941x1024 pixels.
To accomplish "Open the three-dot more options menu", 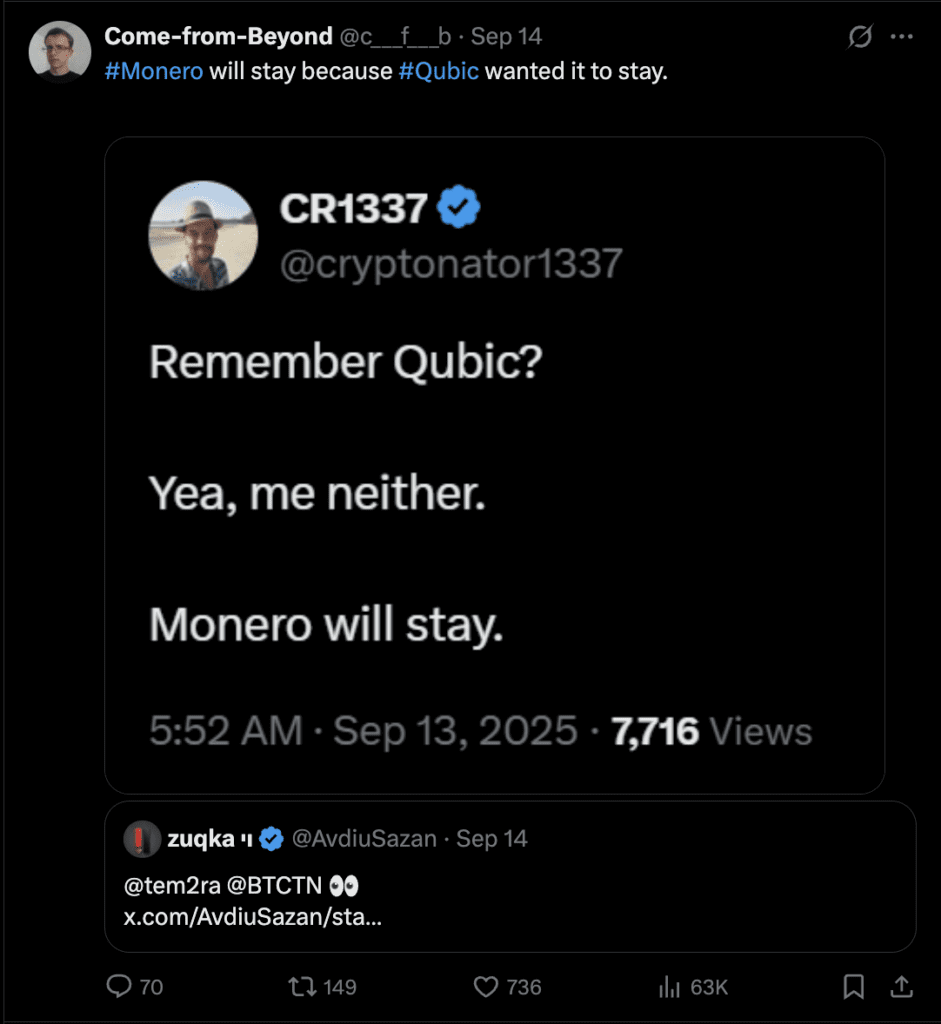I will [x=901, y=37].
